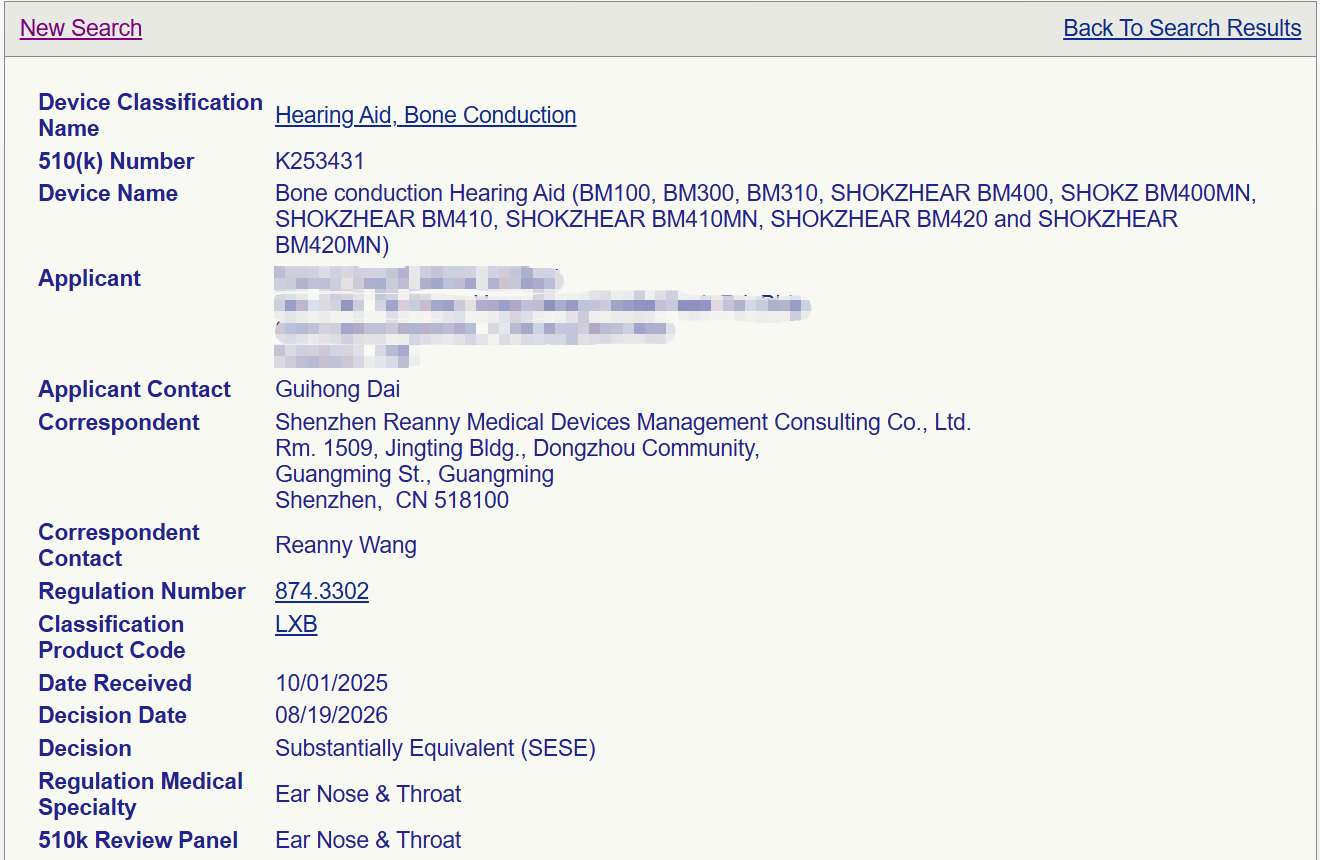This screenshot has height=860, width=1320.
Task: Click the Device Name field label
Action: (108, 193)
